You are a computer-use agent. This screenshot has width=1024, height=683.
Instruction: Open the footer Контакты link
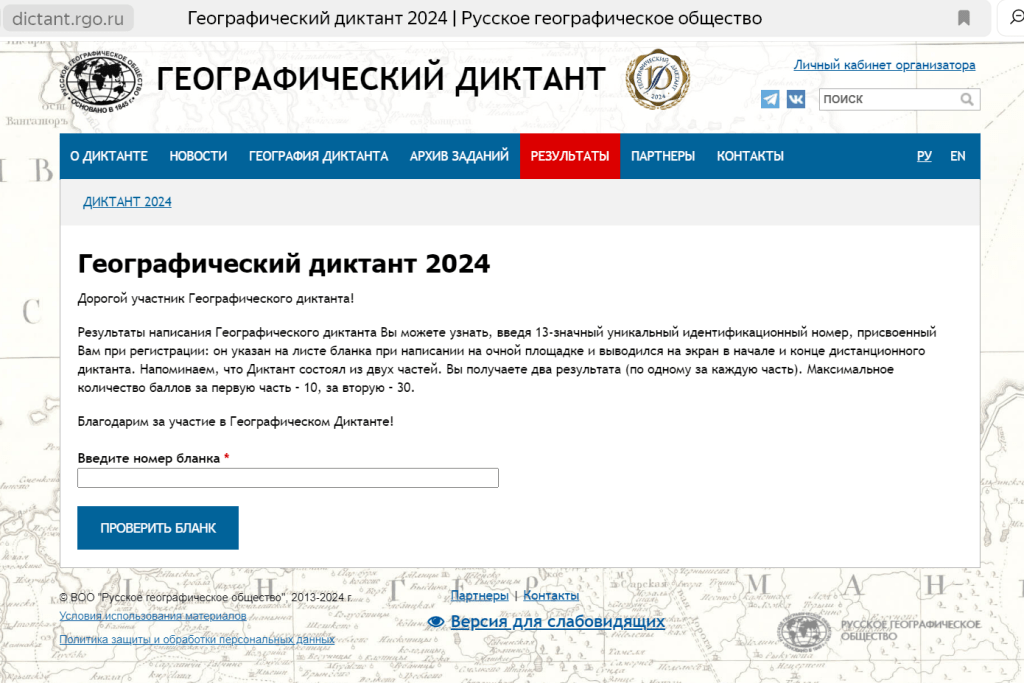(x=551, y=596)
